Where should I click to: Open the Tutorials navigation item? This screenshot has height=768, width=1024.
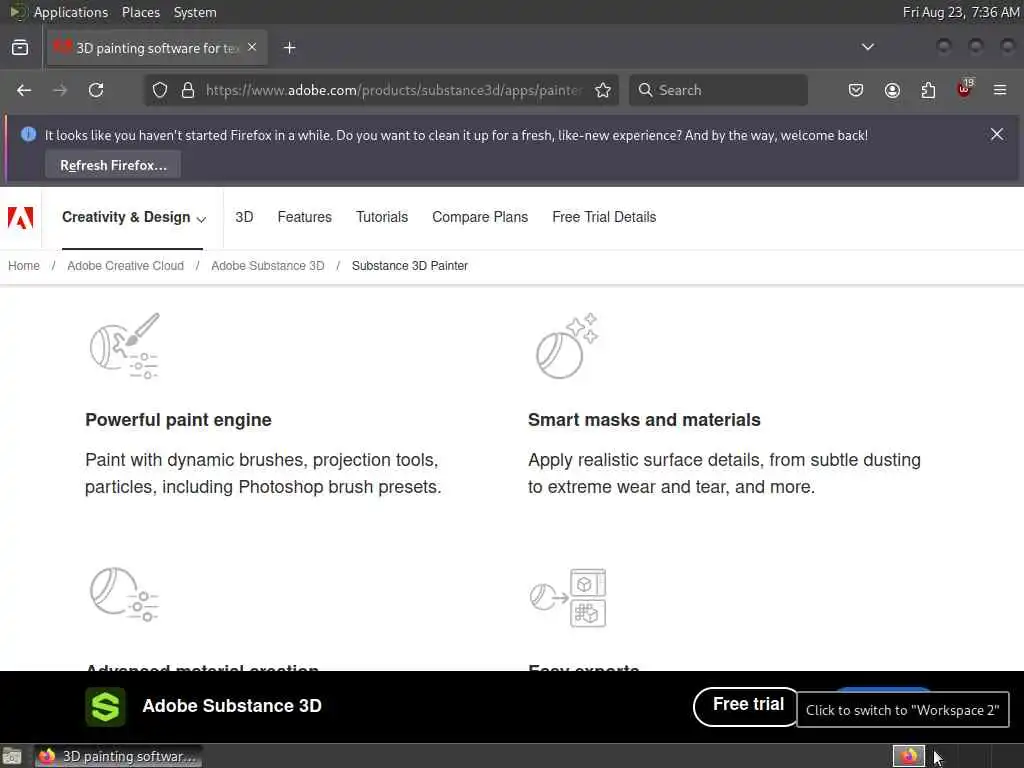click(382, 217)
